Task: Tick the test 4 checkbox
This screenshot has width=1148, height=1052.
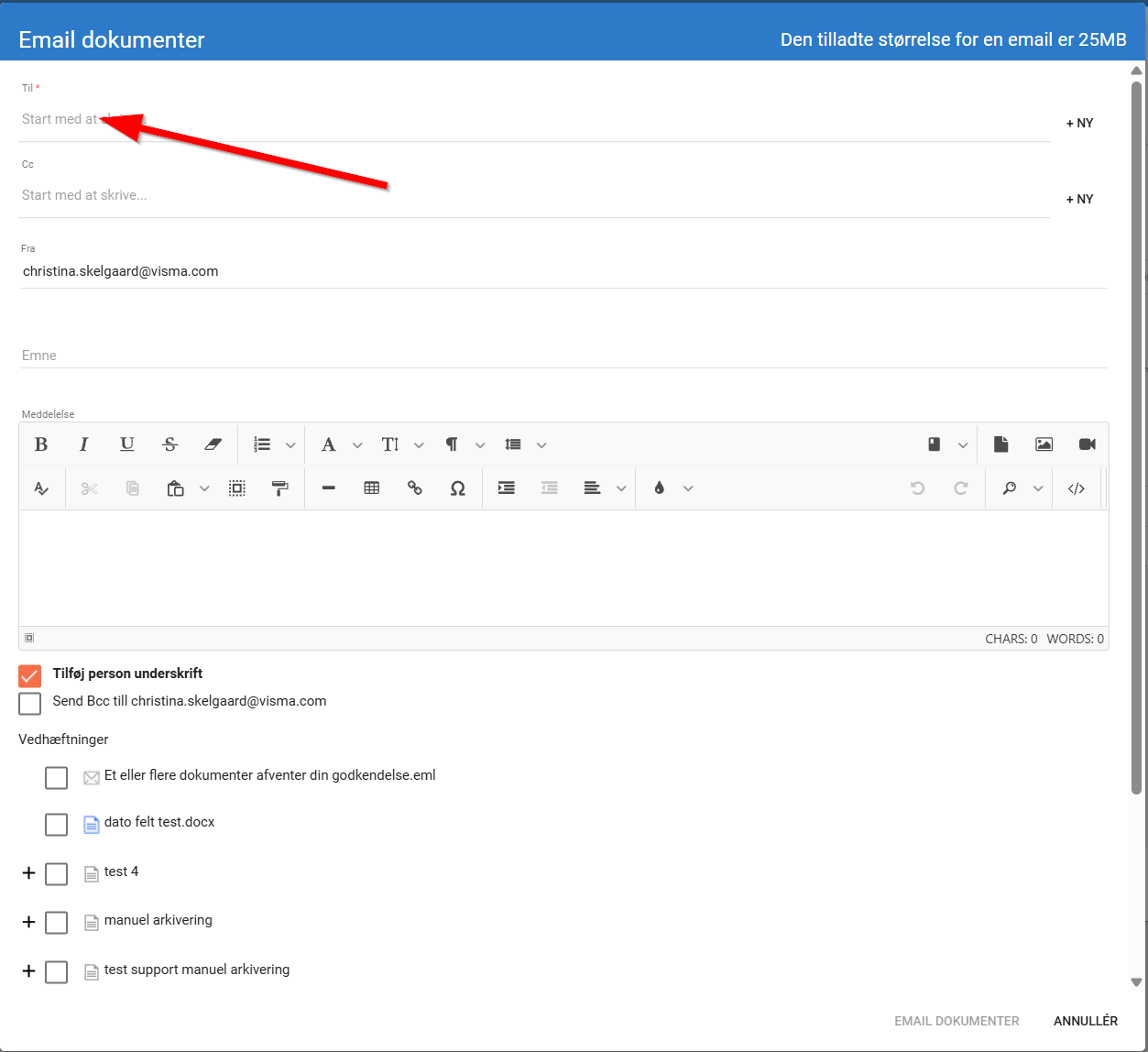Action: [x=57, y=873]
